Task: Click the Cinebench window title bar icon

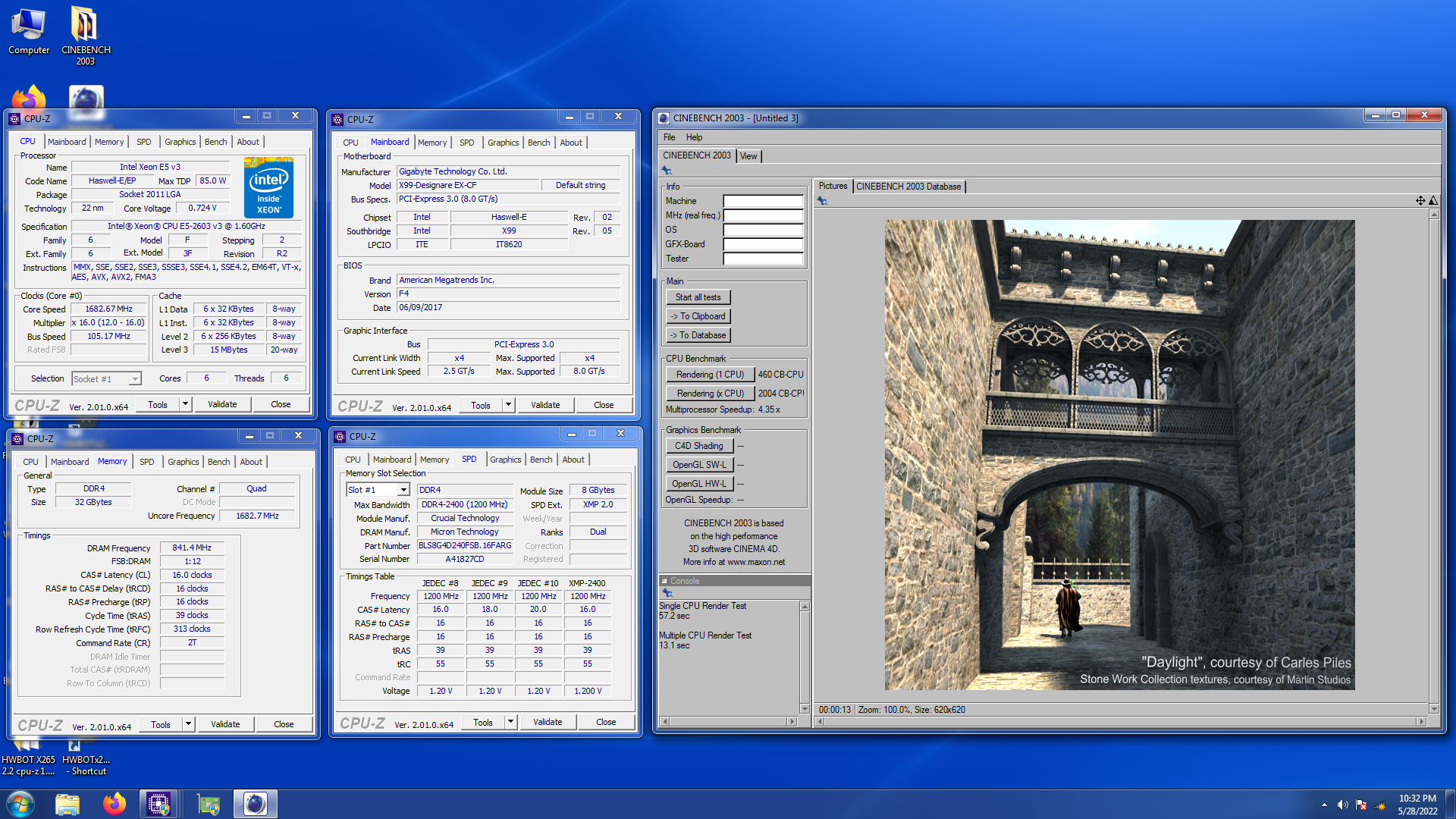Action: (664, 118)
